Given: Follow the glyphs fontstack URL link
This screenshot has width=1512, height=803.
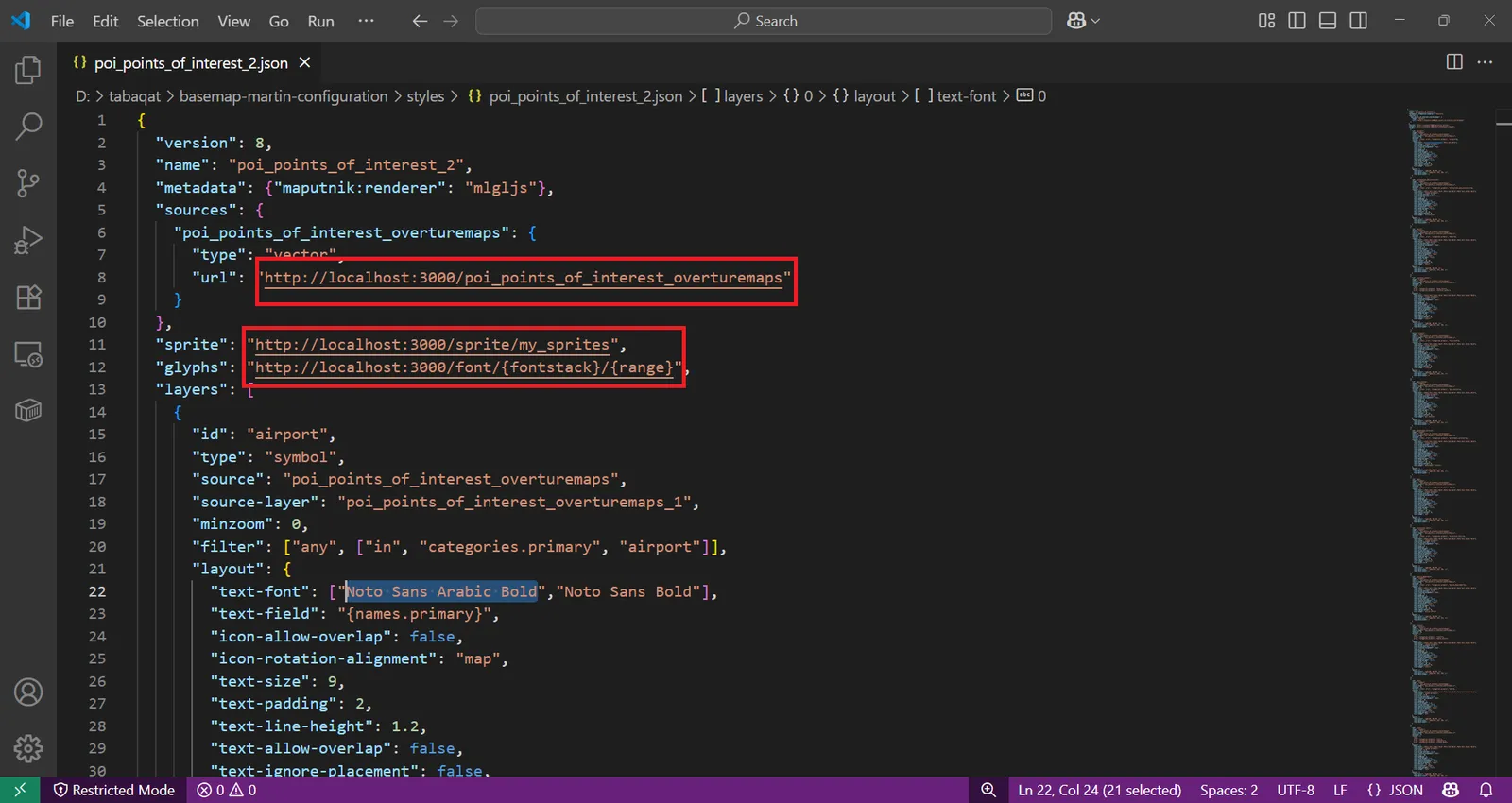Looking at the screenshot, I should click(x=464, y=367).
